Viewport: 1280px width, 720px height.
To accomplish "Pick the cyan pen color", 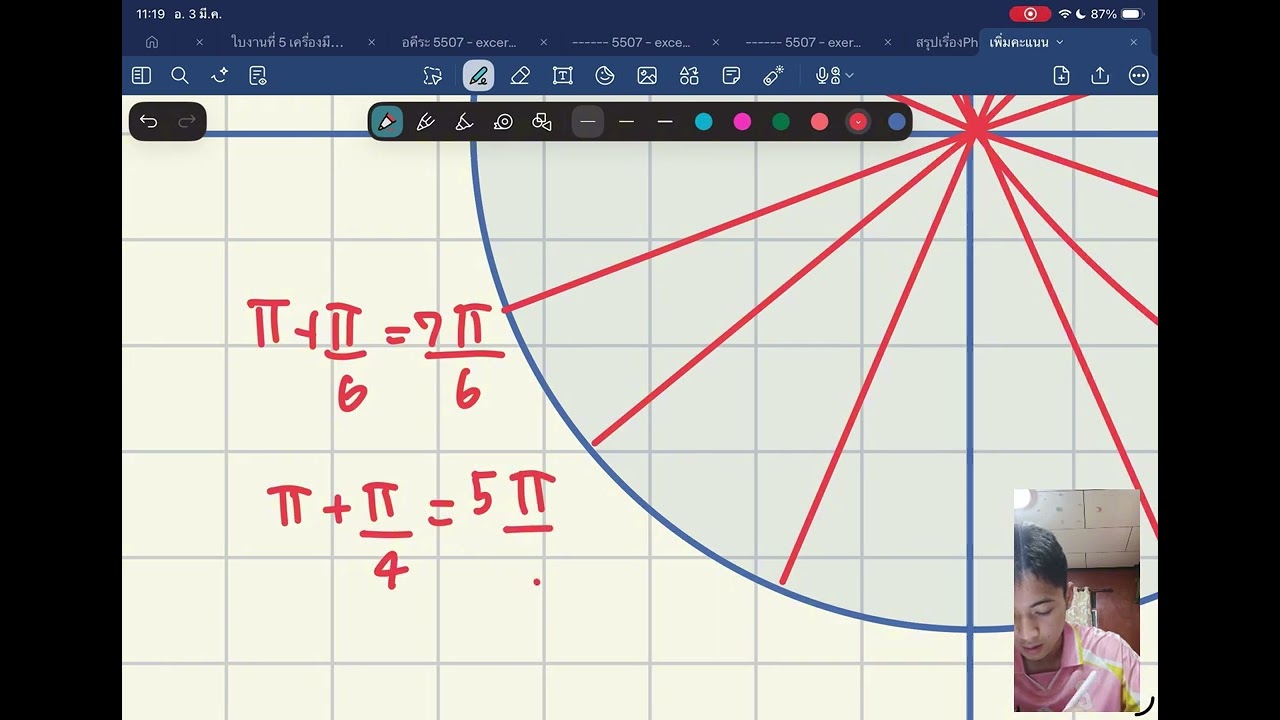I will point(704,122).
